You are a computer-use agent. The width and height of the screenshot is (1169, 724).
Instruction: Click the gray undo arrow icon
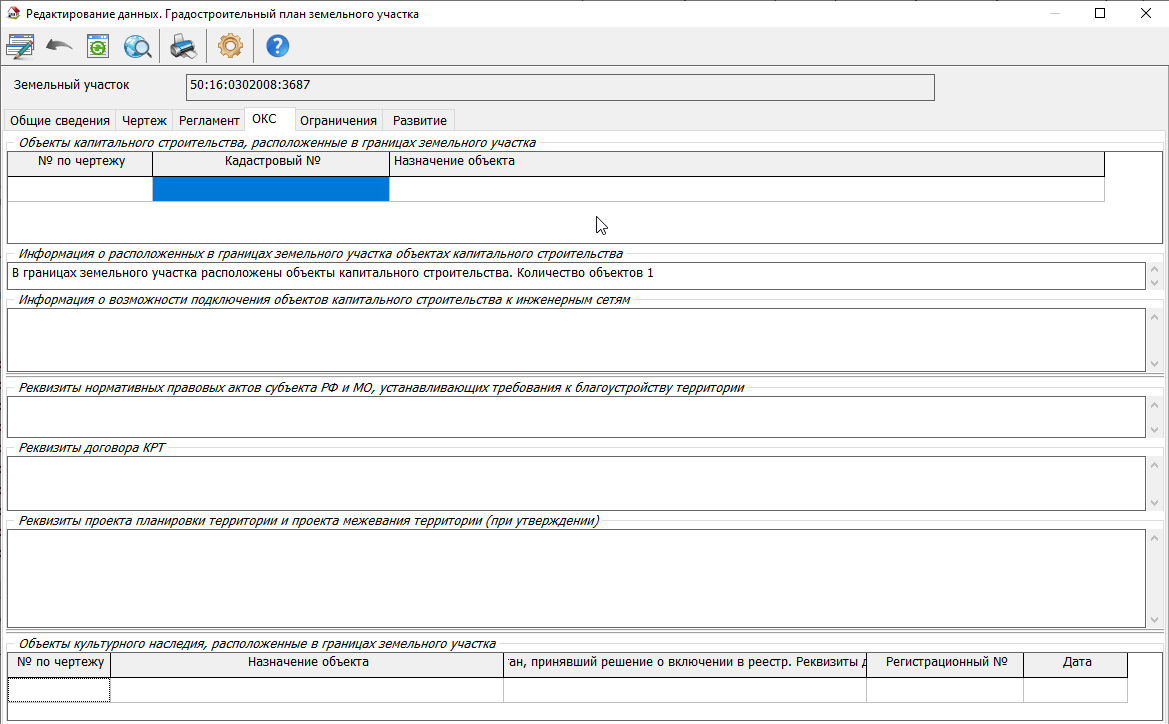[x=59, y=46]
